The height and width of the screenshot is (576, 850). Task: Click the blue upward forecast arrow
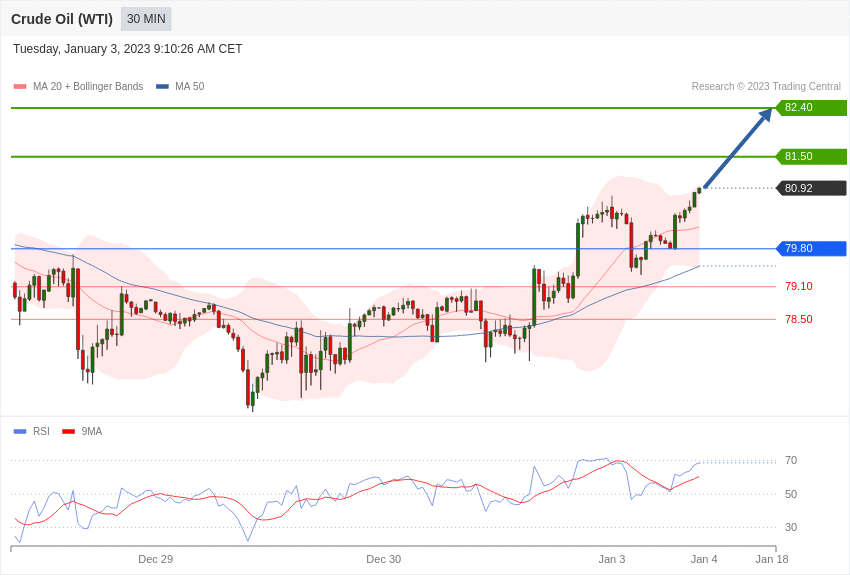(738, 148)
